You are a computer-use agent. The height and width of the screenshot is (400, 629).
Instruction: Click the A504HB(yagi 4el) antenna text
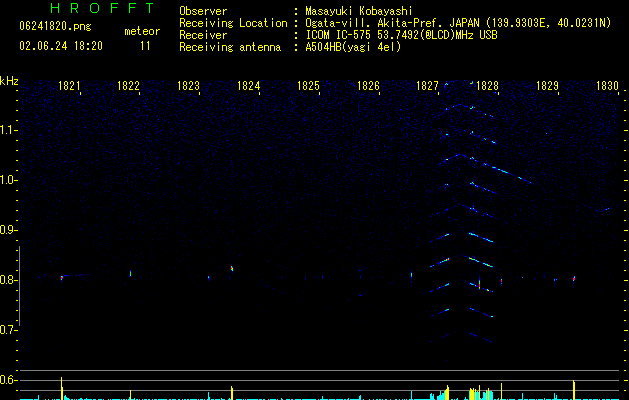353,47
